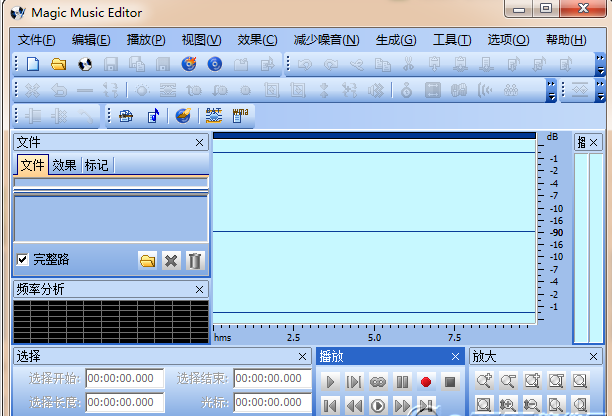This screenshot has width=612, height=416.
Task: Open 生成(G) menu
Action: tap(396, 40)
